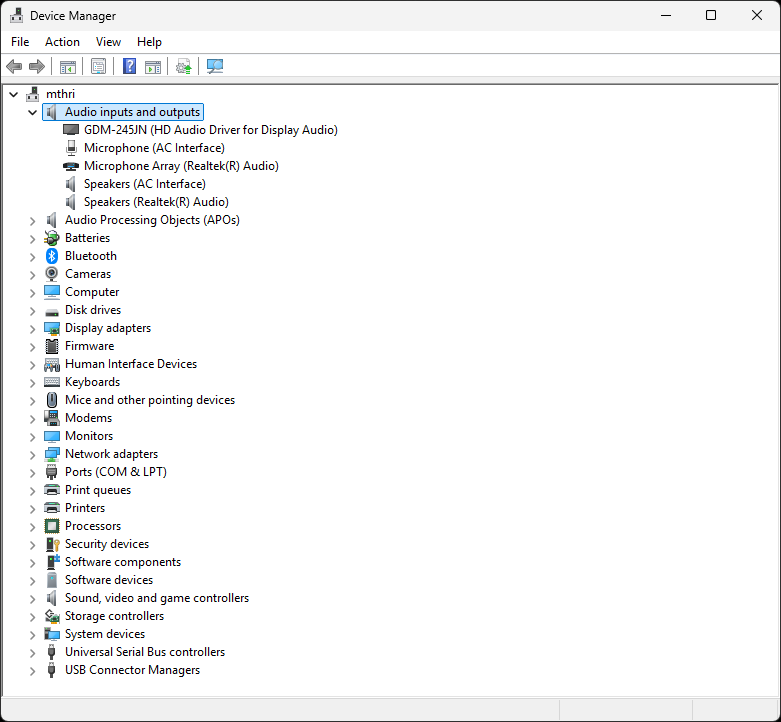This screenshot has width=781, height=722.
Task: Select the Network adapters label
Action: [x=112, y=454]
